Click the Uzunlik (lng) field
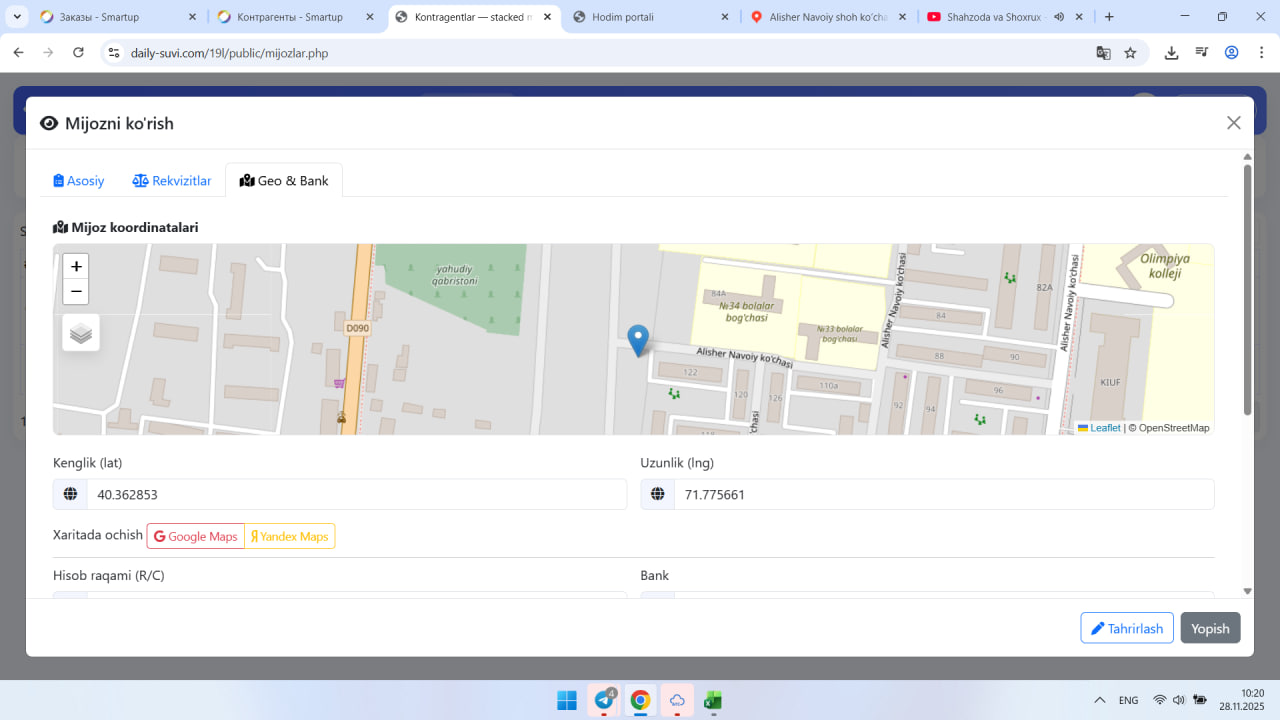1280x720 pixels. [944, 494]
